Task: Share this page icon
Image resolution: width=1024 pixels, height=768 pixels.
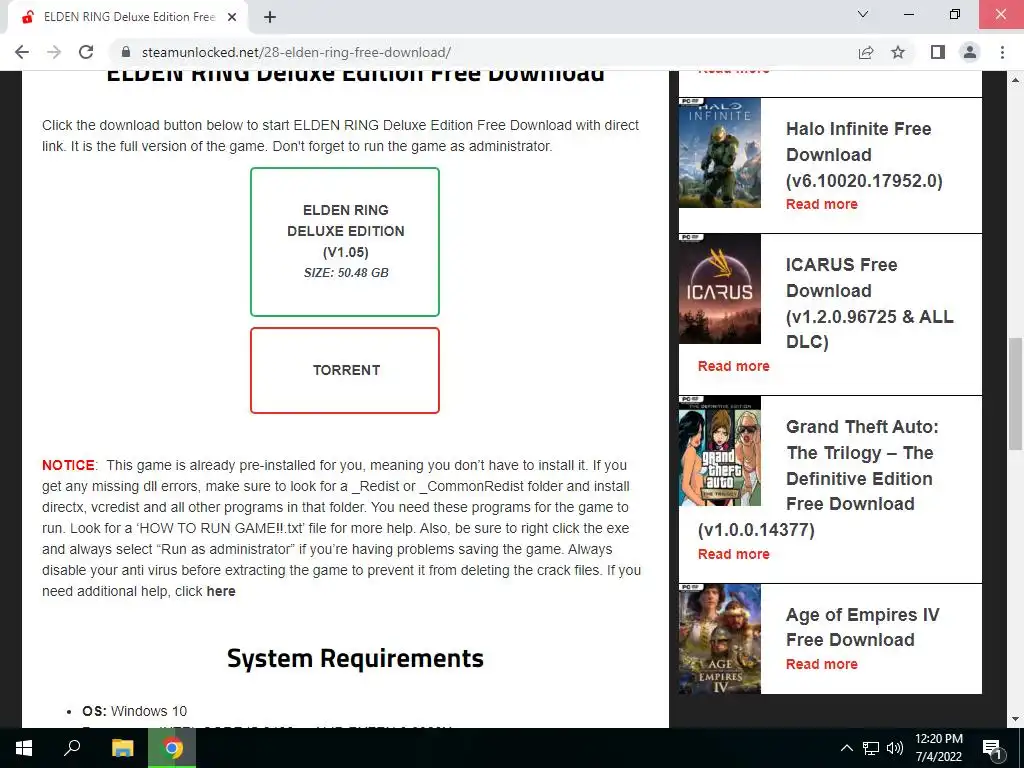Action: coord(866,52)
